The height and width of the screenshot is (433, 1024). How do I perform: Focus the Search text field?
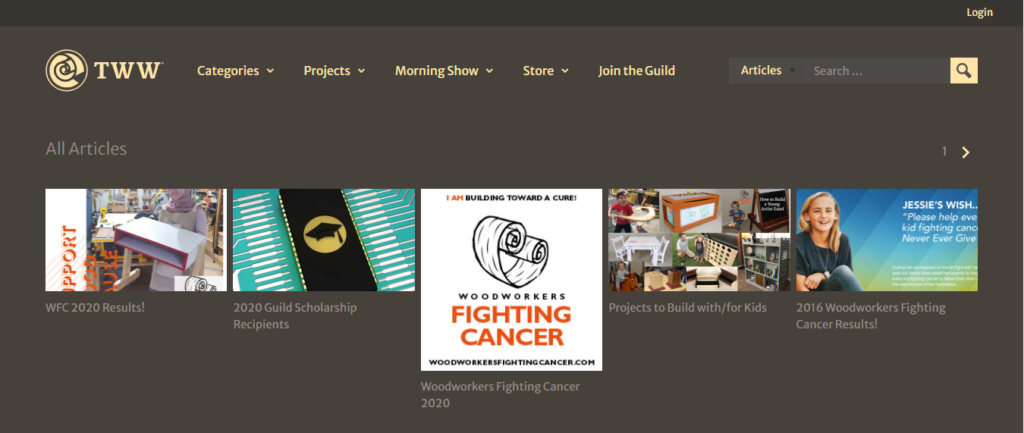click(876, 71)
